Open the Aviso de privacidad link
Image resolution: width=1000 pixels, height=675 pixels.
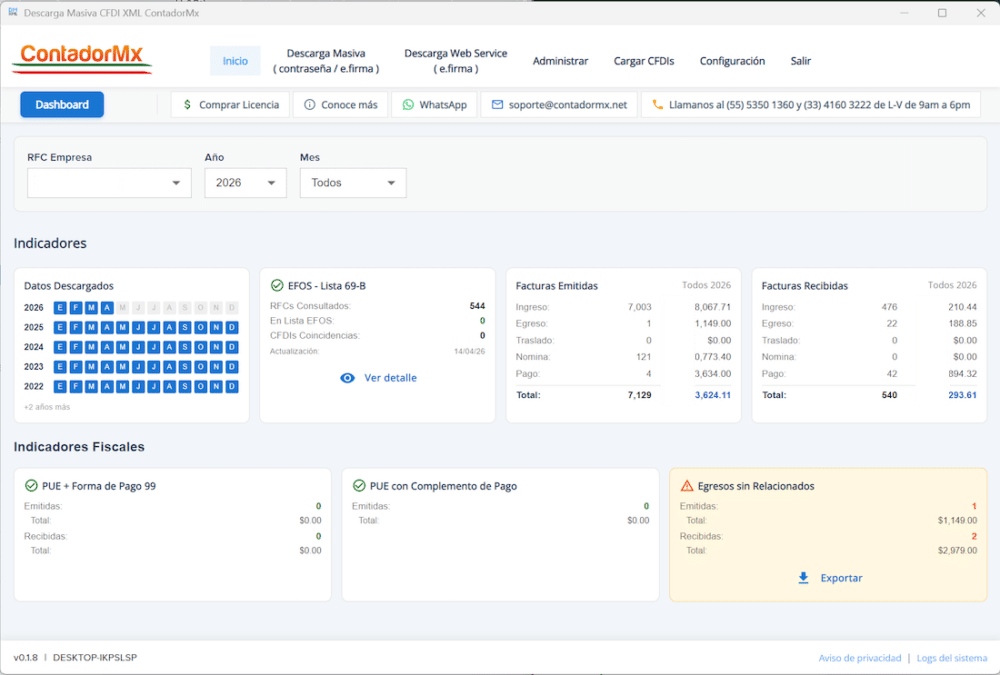[860, 657]
